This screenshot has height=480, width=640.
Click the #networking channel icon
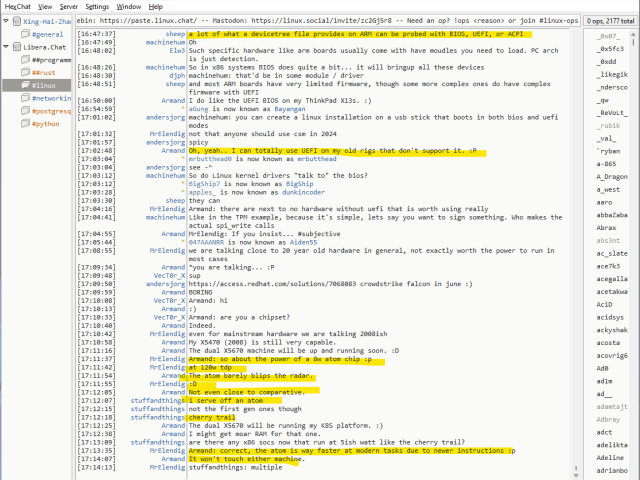click(25, 99)
